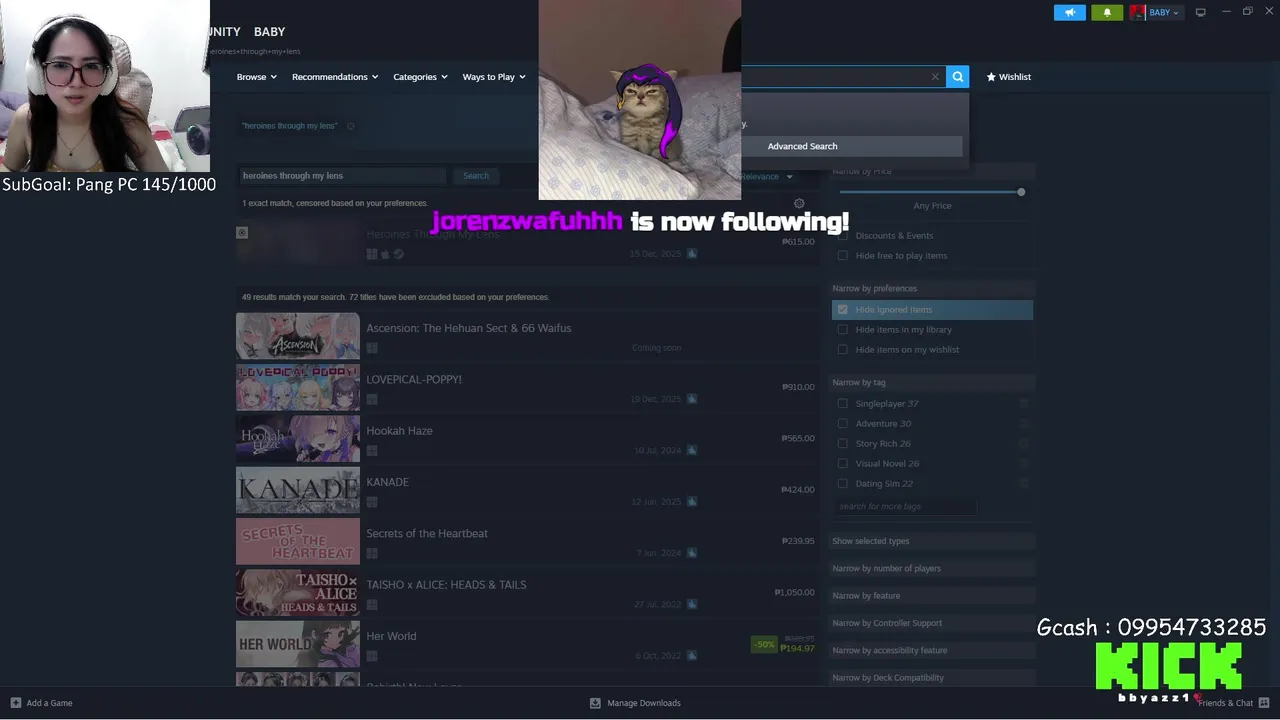Click the Windows icon under Hookah Haze
Viewport: 1280px width, 720px height.
[372, 451]
